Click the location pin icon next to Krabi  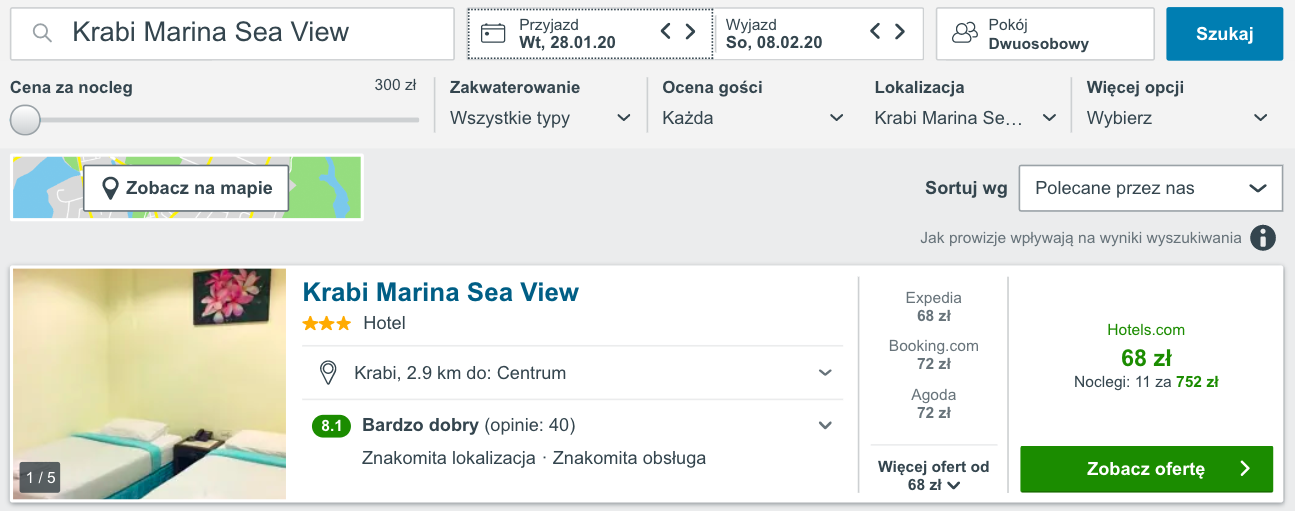327,373
